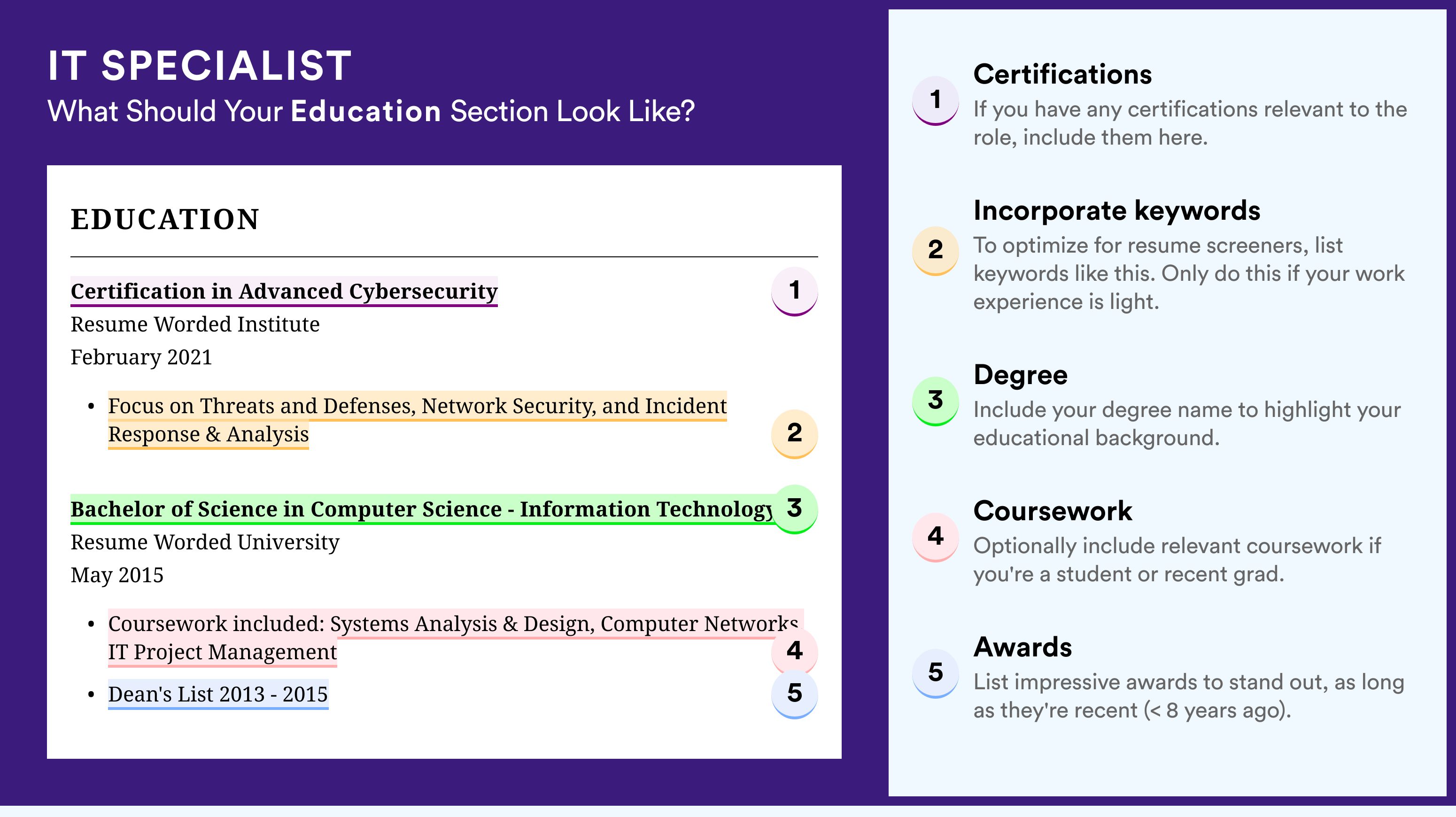This screenshot has width=1456, height=817.
Task: Click the EDUCATION section title
Action: (x=165, y=219)
